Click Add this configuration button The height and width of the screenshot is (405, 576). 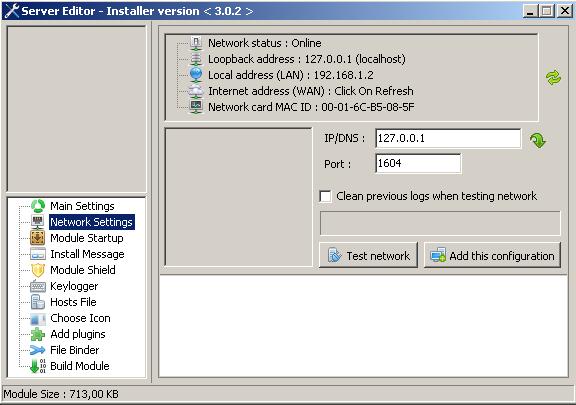pyautogui.click(x=493, y=255)
